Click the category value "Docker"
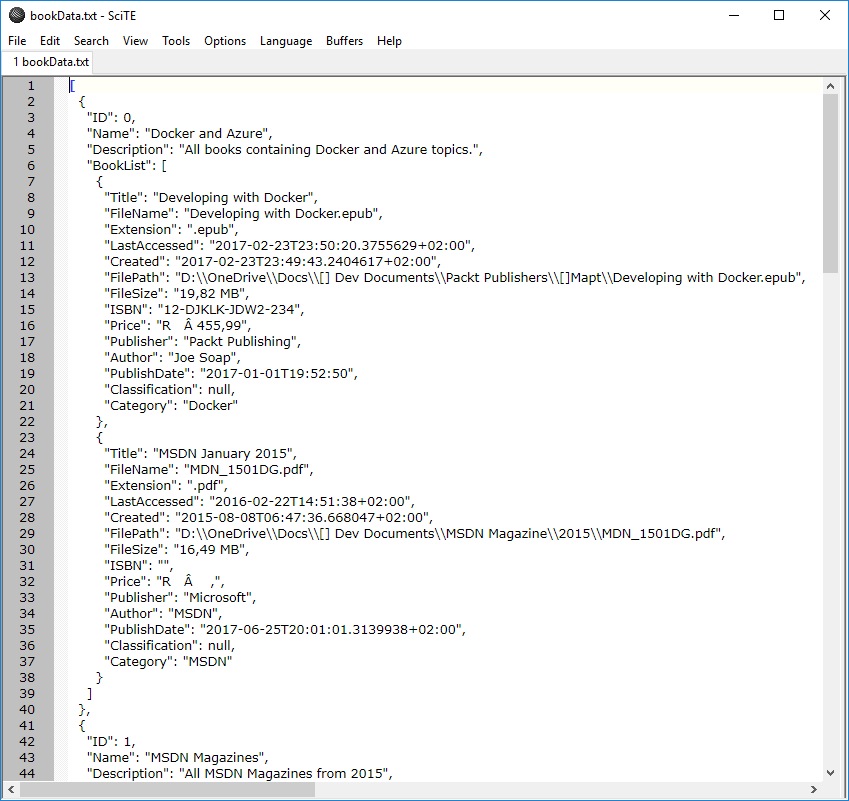849x801 pixels. pos(211,406)
